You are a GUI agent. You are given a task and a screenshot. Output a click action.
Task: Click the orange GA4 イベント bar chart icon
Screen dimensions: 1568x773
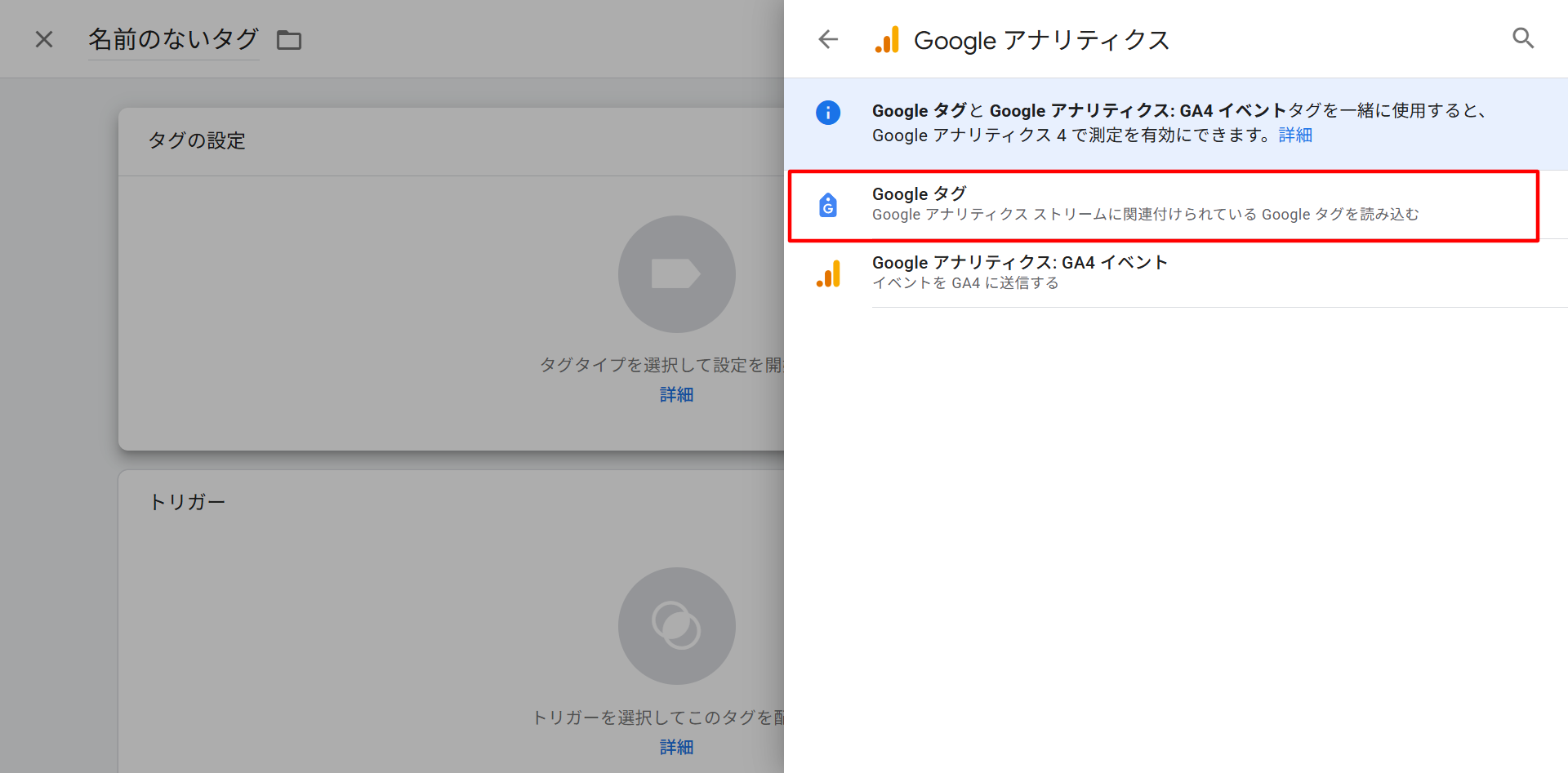tap(828, 273)
